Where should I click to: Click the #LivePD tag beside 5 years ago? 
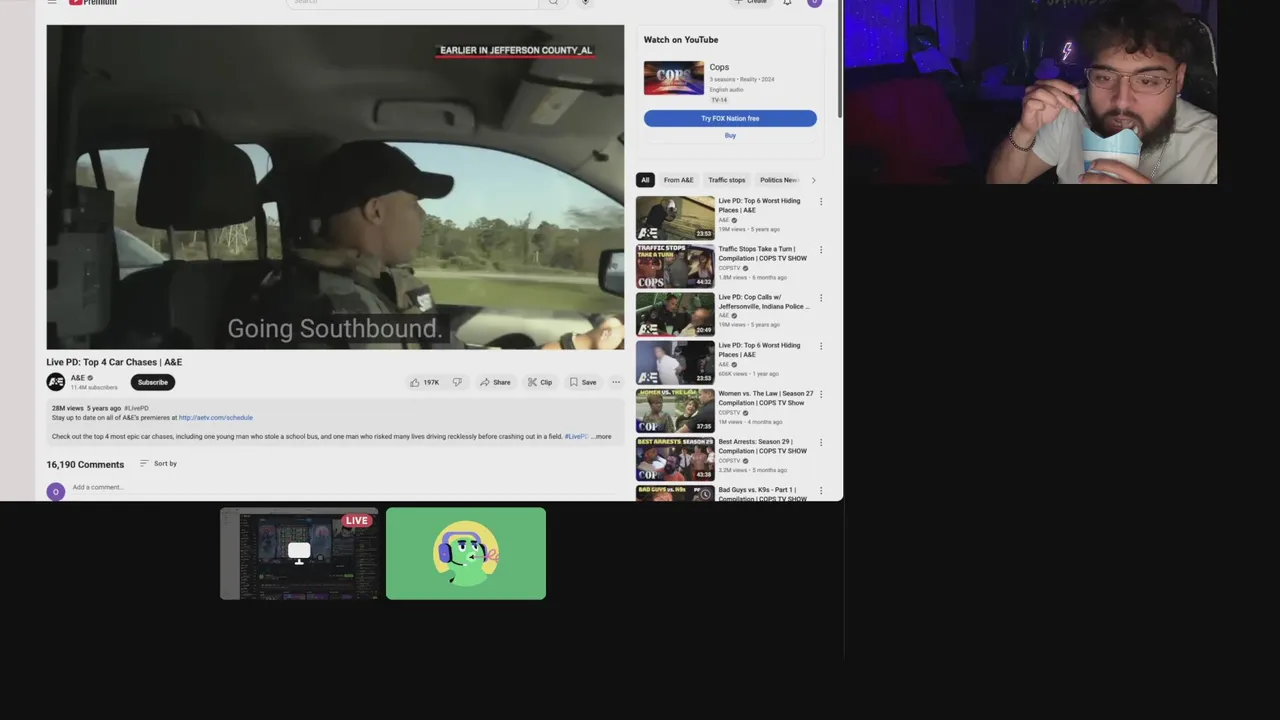136,408
